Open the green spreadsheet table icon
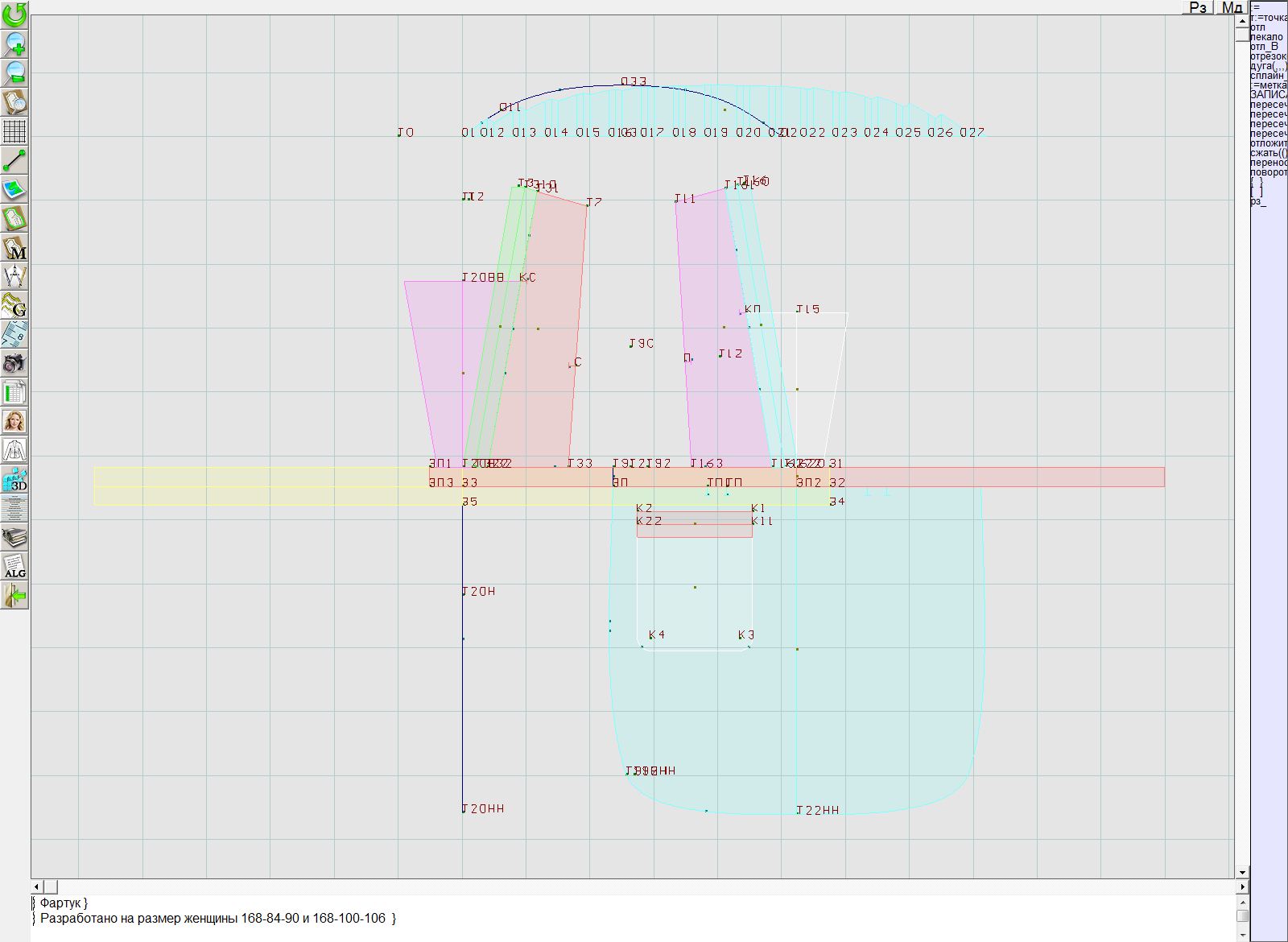The image size is (1288, 942). pos(14,393)
